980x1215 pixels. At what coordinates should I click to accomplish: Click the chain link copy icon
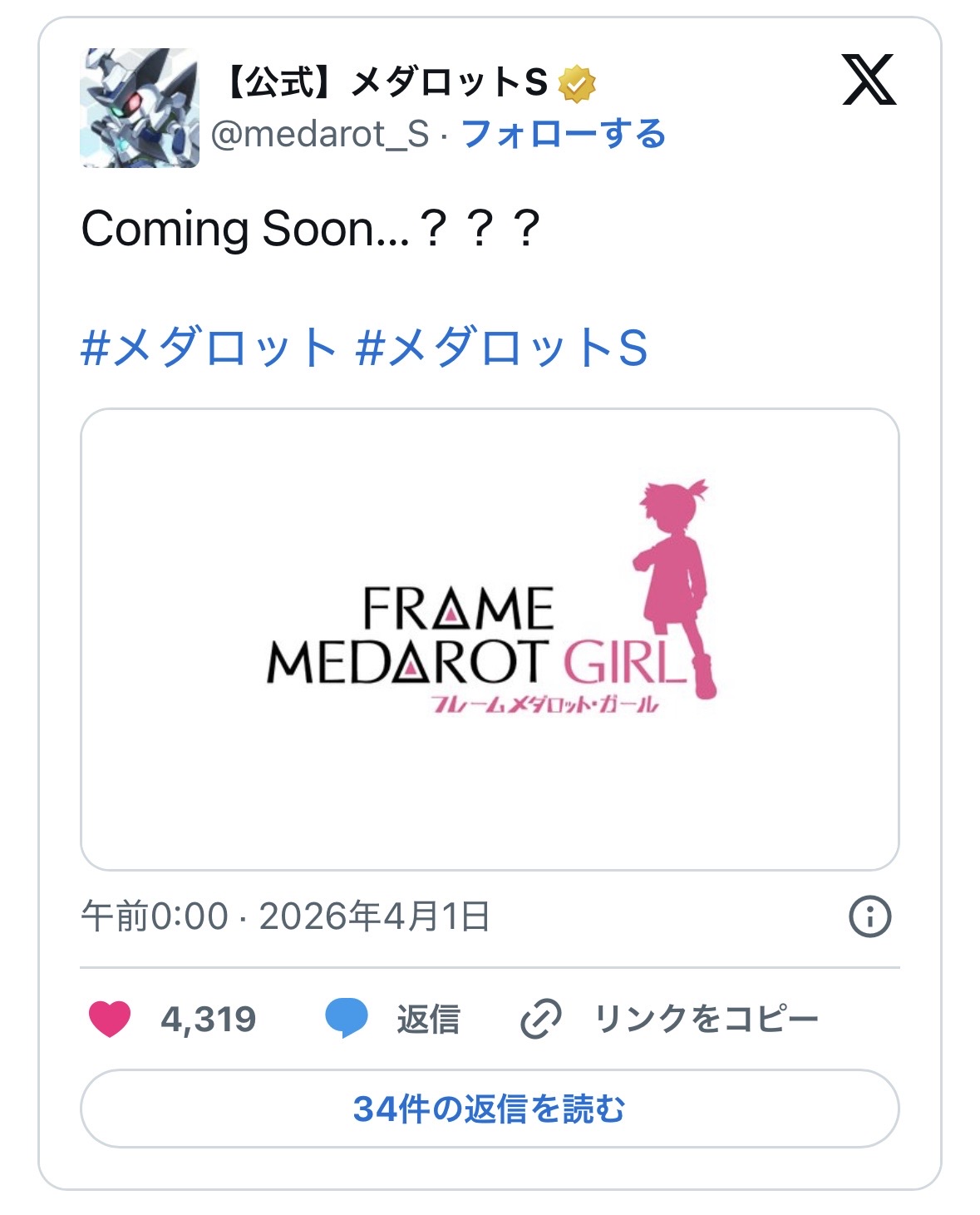[x=541, y=1019]
